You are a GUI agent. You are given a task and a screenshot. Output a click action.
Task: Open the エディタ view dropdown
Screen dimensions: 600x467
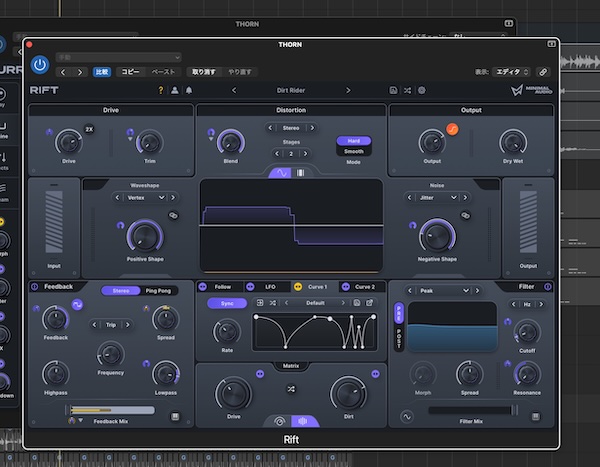(x=512, y=72)
